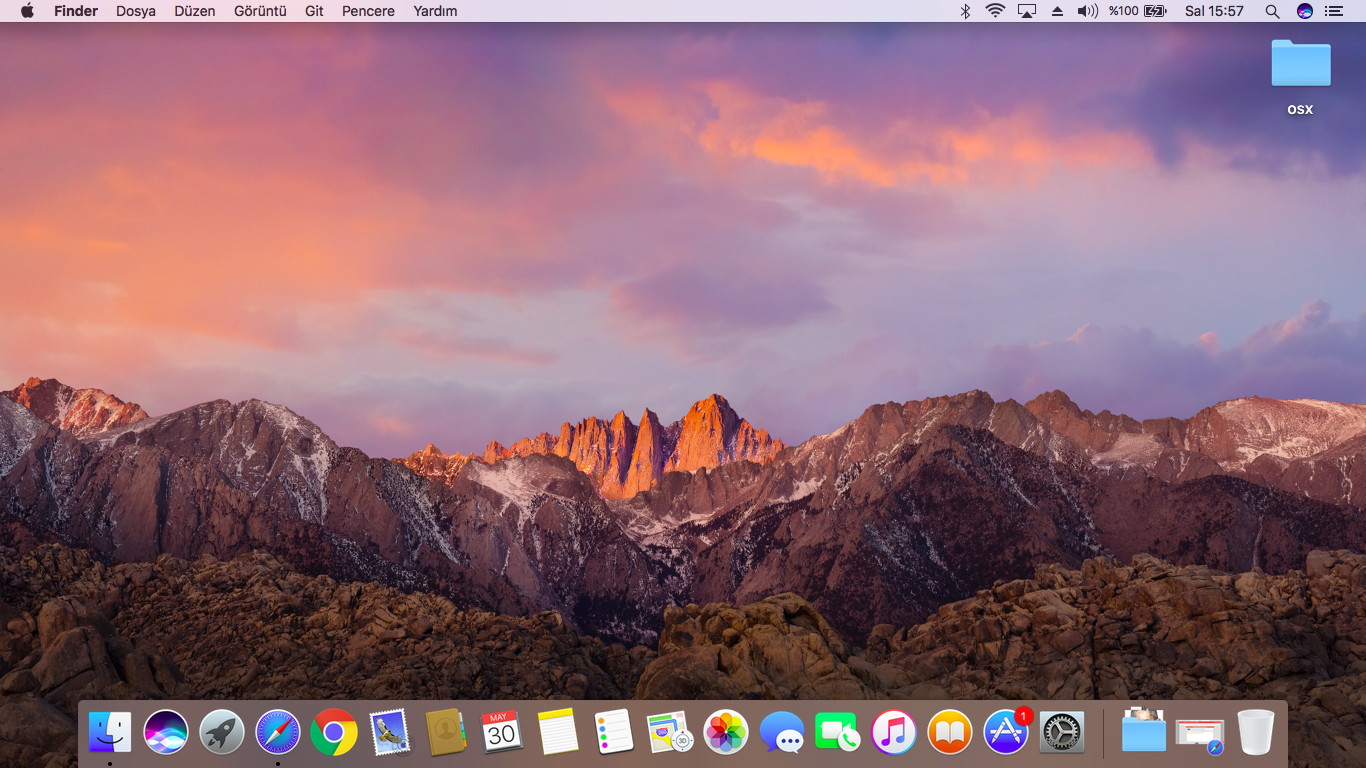Show the battery %100 status menu
The image size is (1366, 768).
pos(1137,11)
